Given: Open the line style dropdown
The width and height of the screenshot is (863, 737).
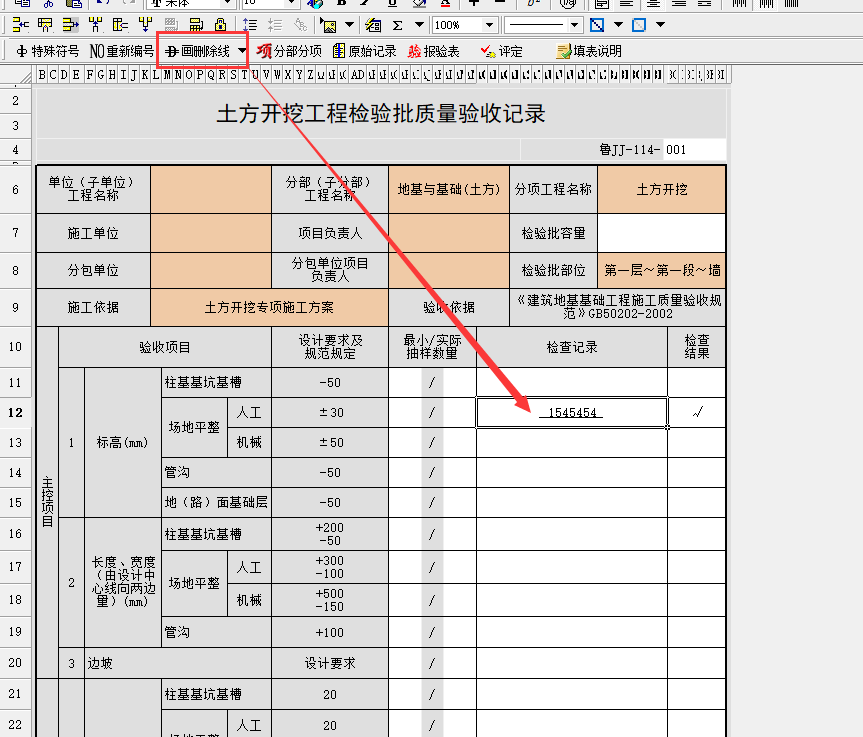Looking at the screenshot, I should [573, 25].
